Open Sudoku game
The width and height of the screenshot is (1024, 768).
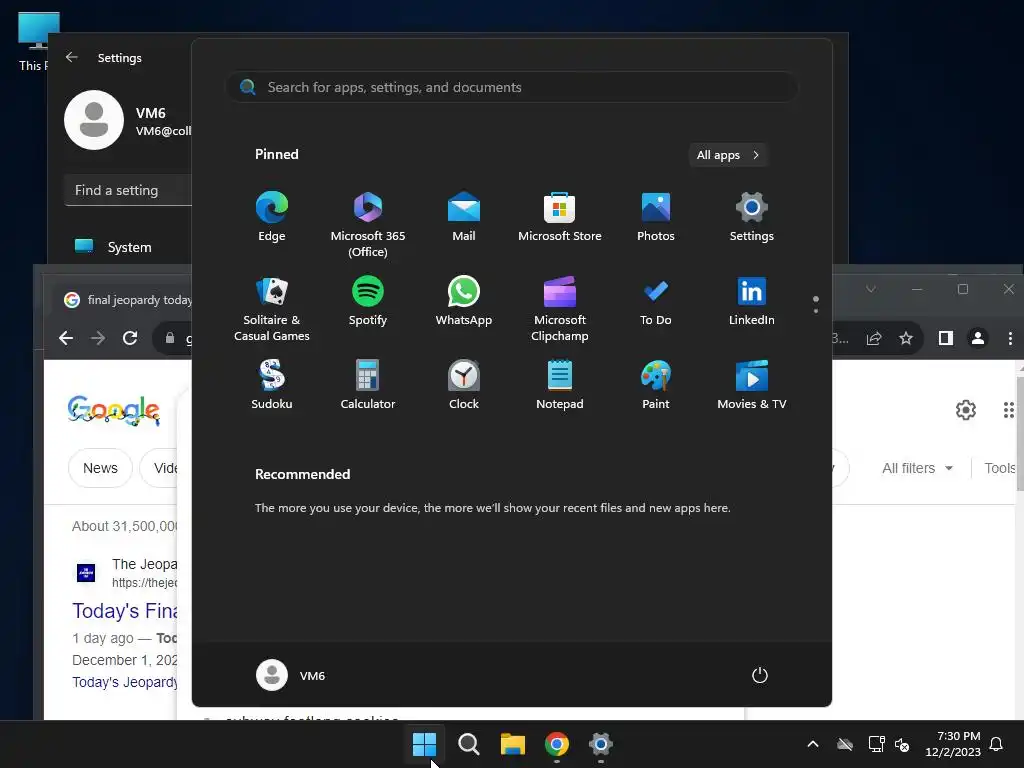tap(272, 385)
